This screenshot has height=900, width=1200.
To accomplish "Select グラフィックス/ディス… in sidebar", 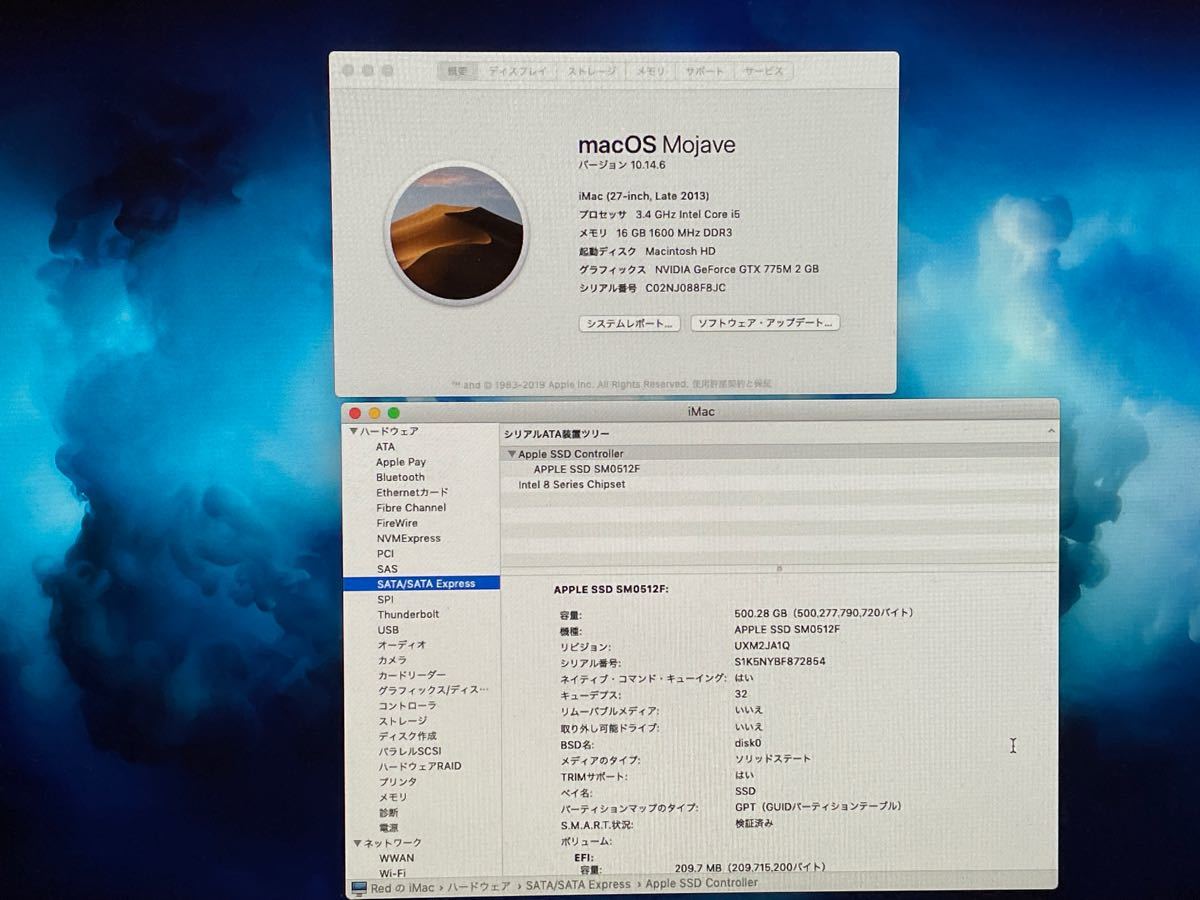I will click(433, 690).
